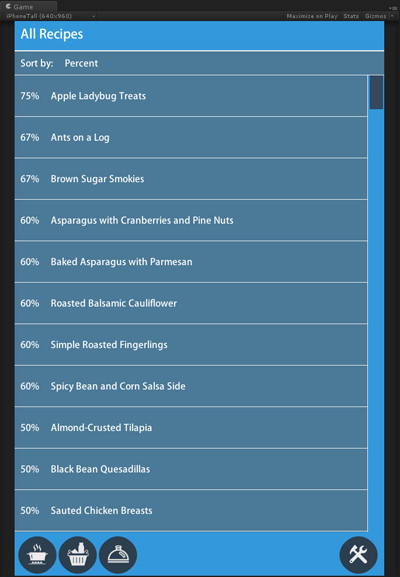This screenshot has width=400, height=577.
Task: Toggle Maximize on Play
Action: 312,16
